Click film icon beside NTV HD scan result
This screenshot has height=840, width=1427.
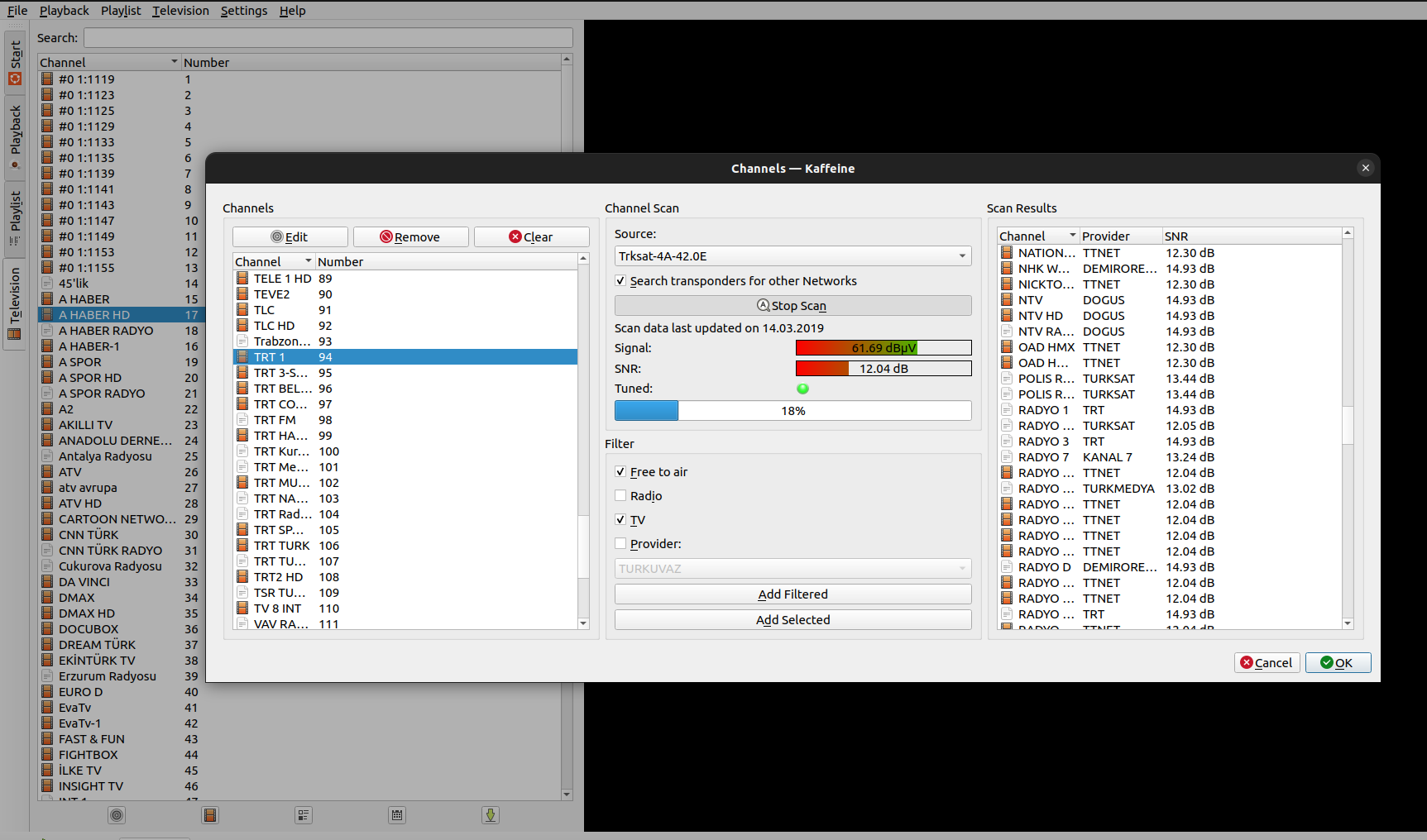(x=1007, y=316)
